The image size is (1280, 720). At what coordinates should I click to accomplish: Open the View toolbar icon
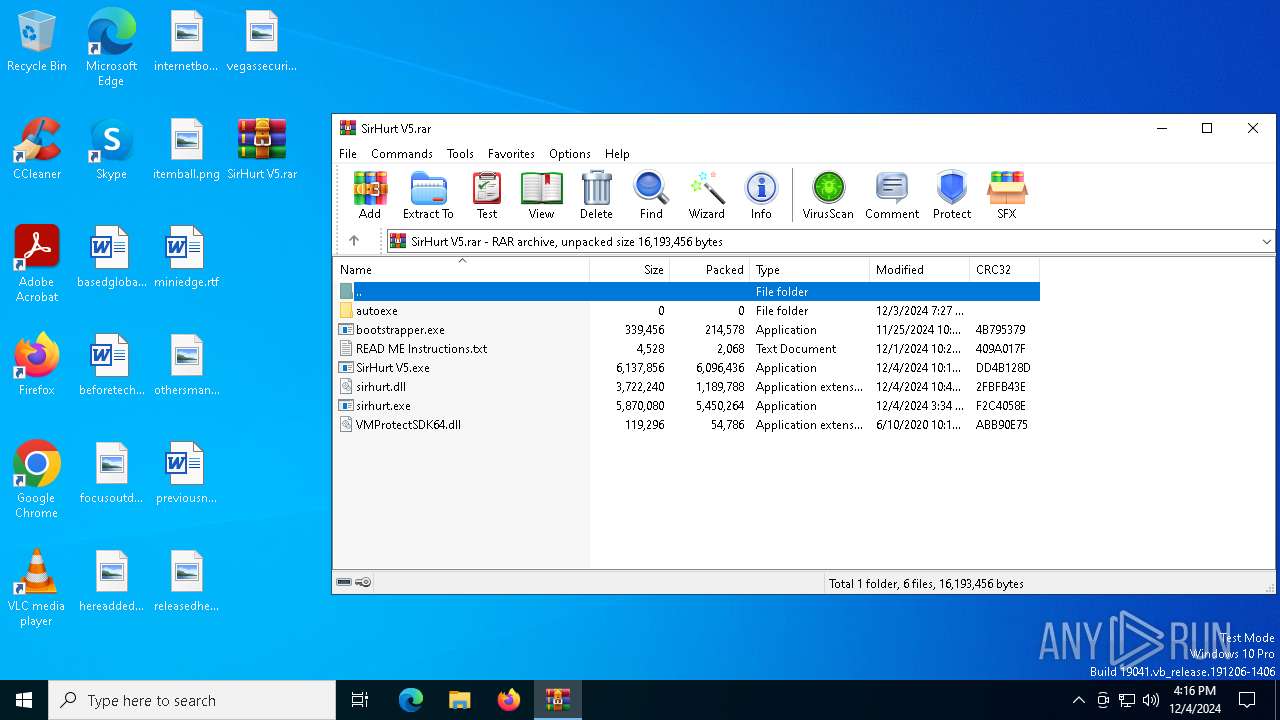pos(541,195)
